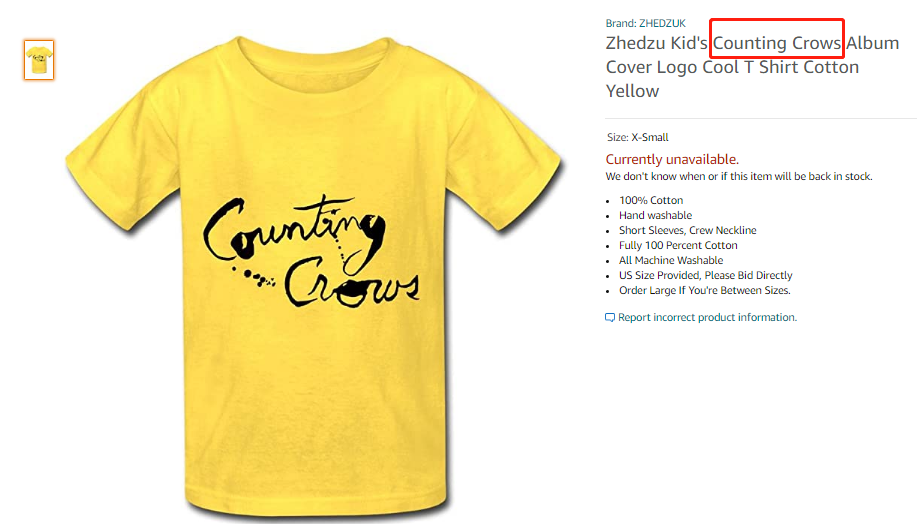Click Cover Logo Cool T Shirt Cotton line
This screenshot has width=918, height=524.
(732, 67)
